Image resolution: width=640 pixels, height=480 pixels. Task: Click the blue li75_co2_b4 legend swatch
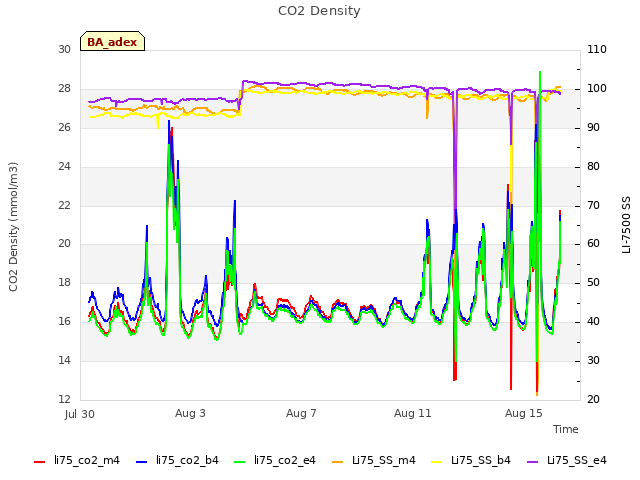pyautogui.click(x=141, y=462)
